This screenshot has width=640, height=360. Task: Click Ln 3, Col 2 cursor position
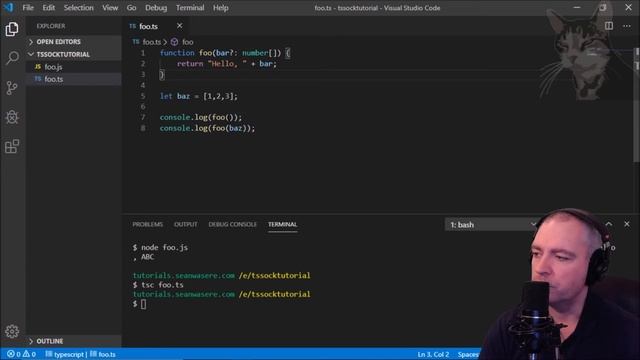tap(433, 354)
